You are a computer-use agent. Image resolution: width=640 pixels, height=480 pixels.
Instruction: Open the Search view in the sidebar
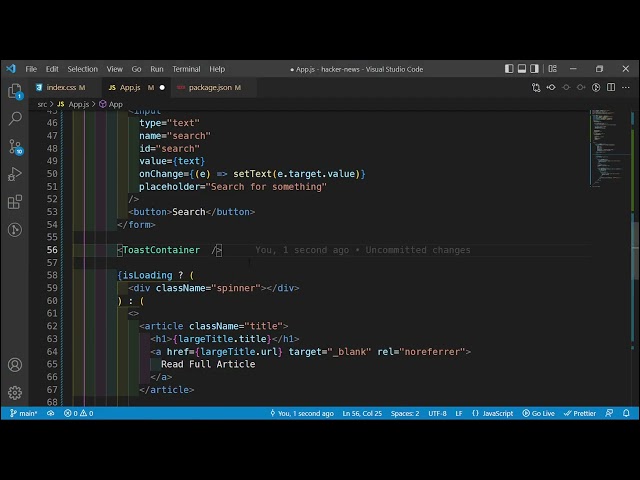tap(15, 118)
